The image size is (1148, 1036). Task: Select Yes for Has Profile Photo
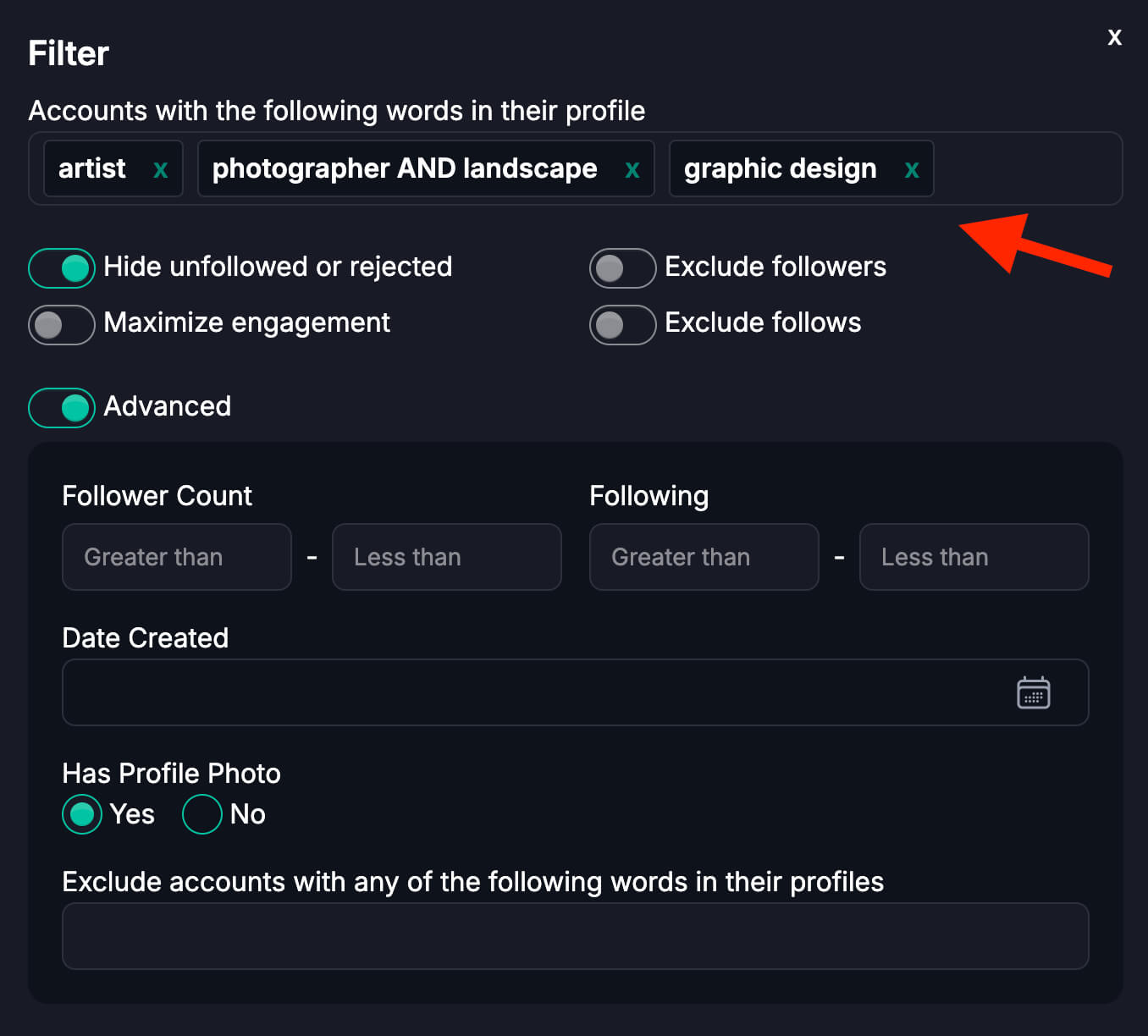[82, 814]
